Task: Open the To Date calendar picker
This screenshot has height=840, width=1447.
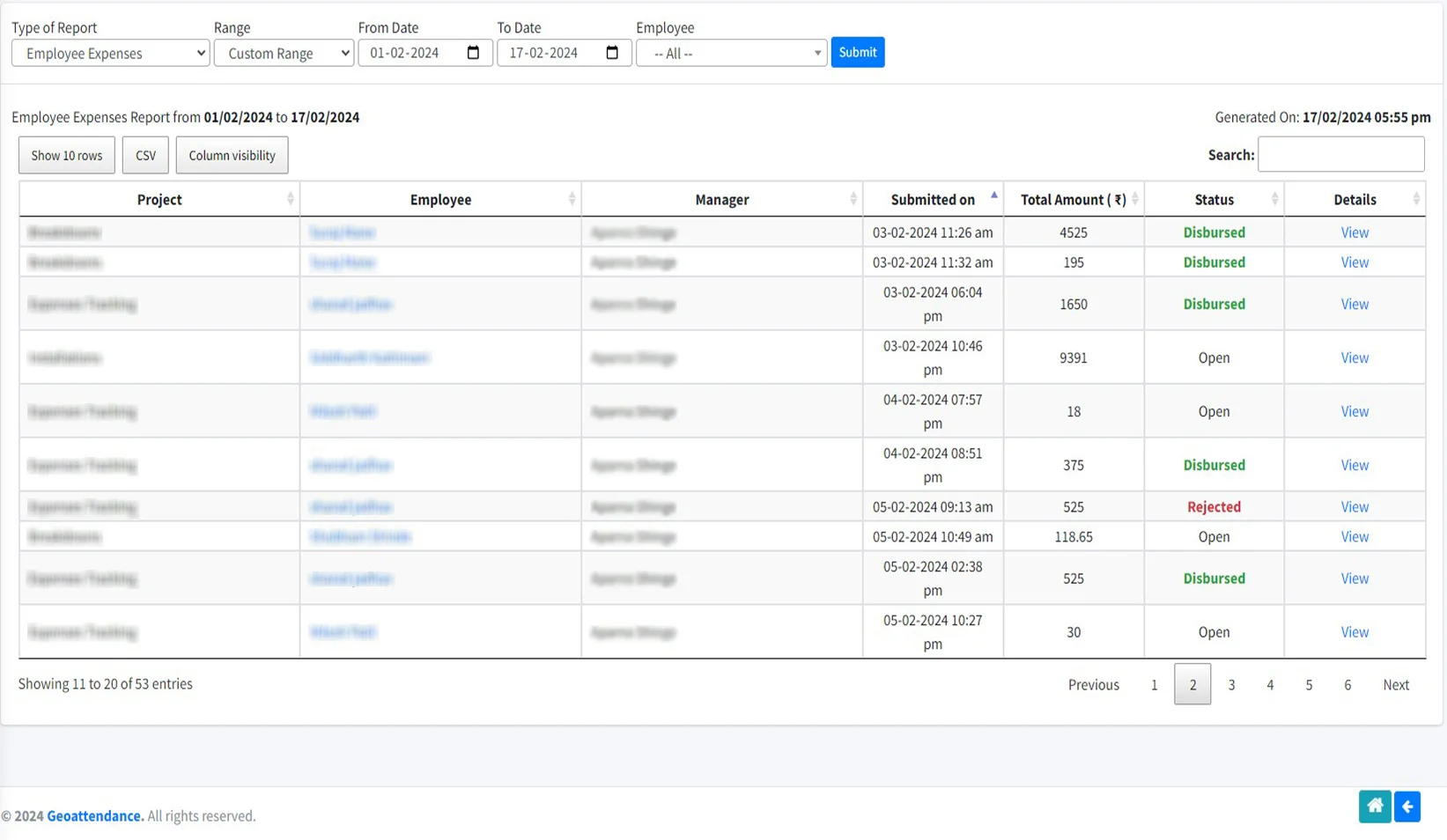Action: click(x=612, y=52)
